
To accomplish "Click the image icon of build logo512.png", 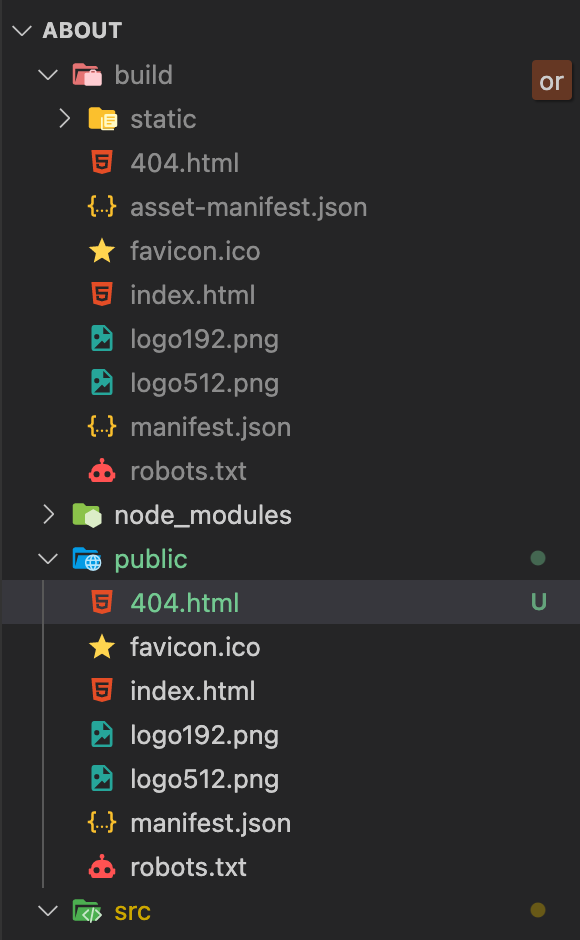I will pos(102,382).
